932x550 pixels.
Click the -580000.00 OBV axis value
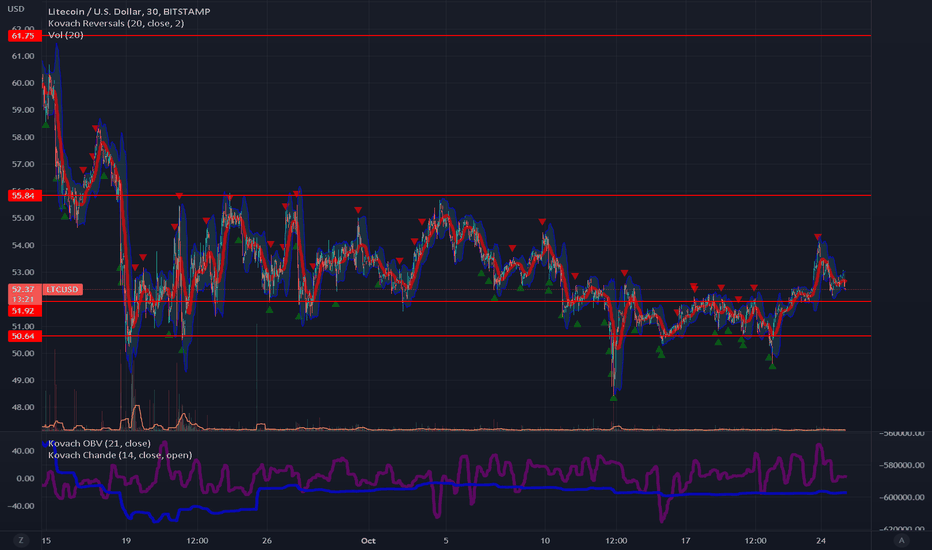(x=902, y=465)
